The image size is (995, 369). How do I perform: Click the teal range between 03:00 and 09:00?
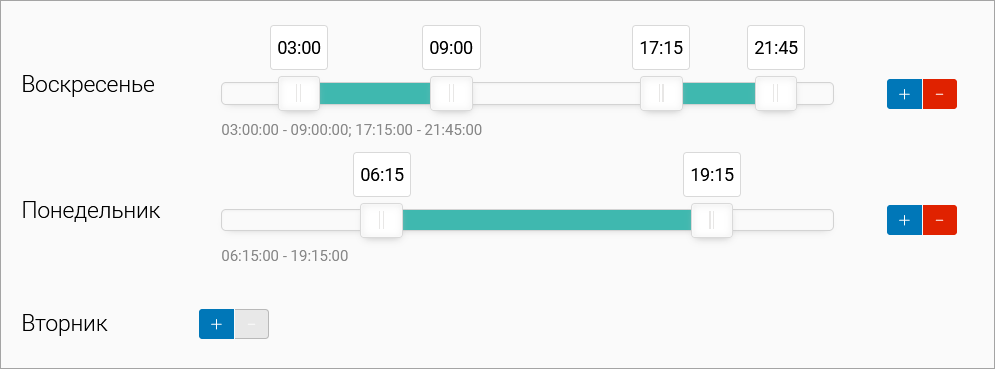coord(375,93)
